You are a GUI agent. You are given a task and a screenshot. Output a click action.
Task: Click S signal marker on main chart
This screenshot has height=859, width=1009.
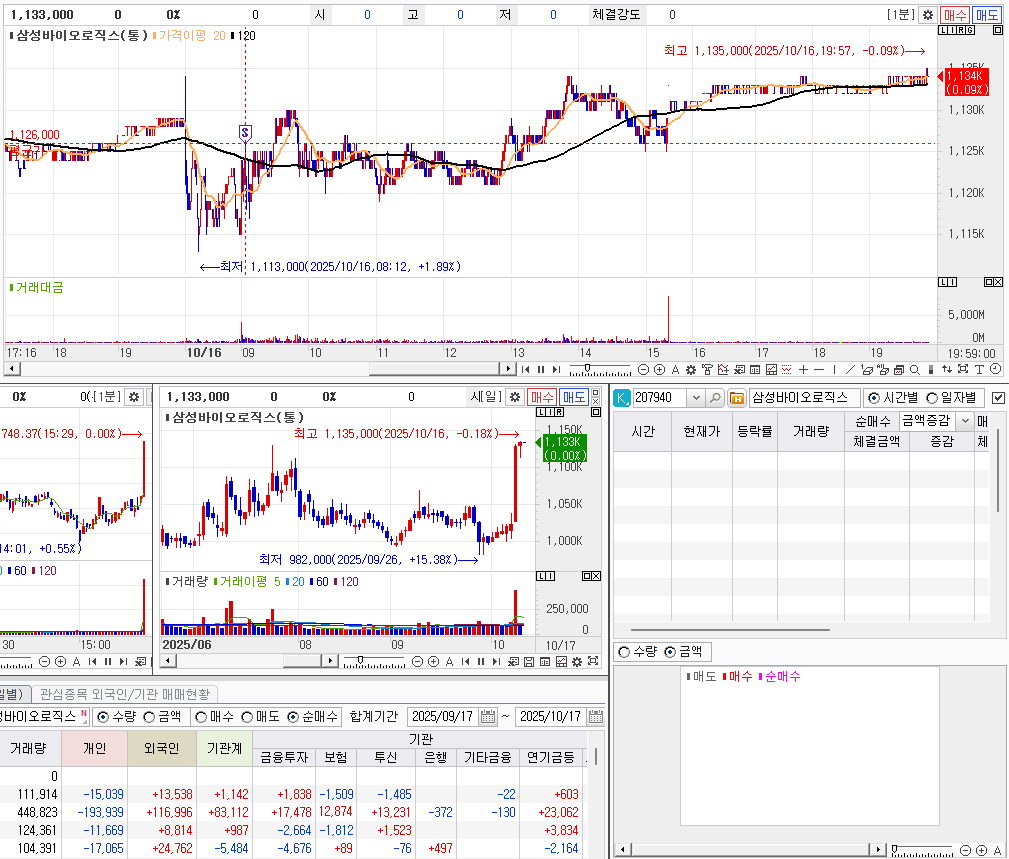coord(245,133)
